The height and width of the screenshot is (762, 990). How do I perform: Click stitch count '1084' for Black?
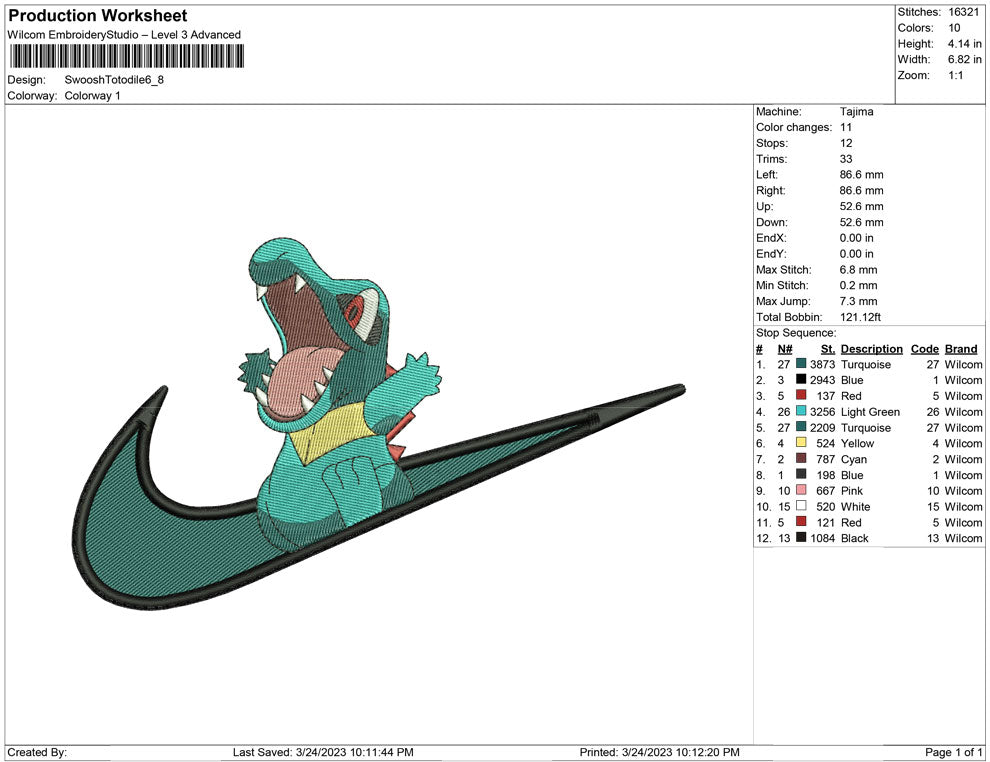823,537
